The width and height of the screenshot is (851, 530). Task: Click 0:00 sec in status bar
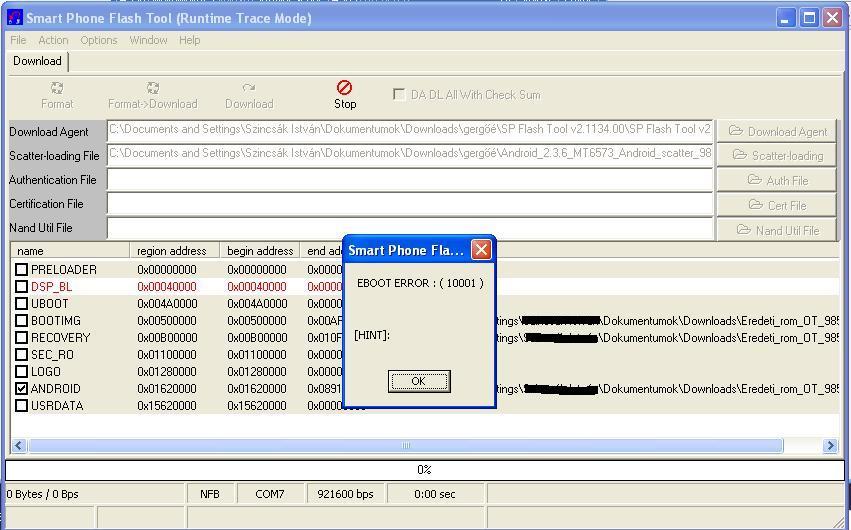(x=435, y=494)
